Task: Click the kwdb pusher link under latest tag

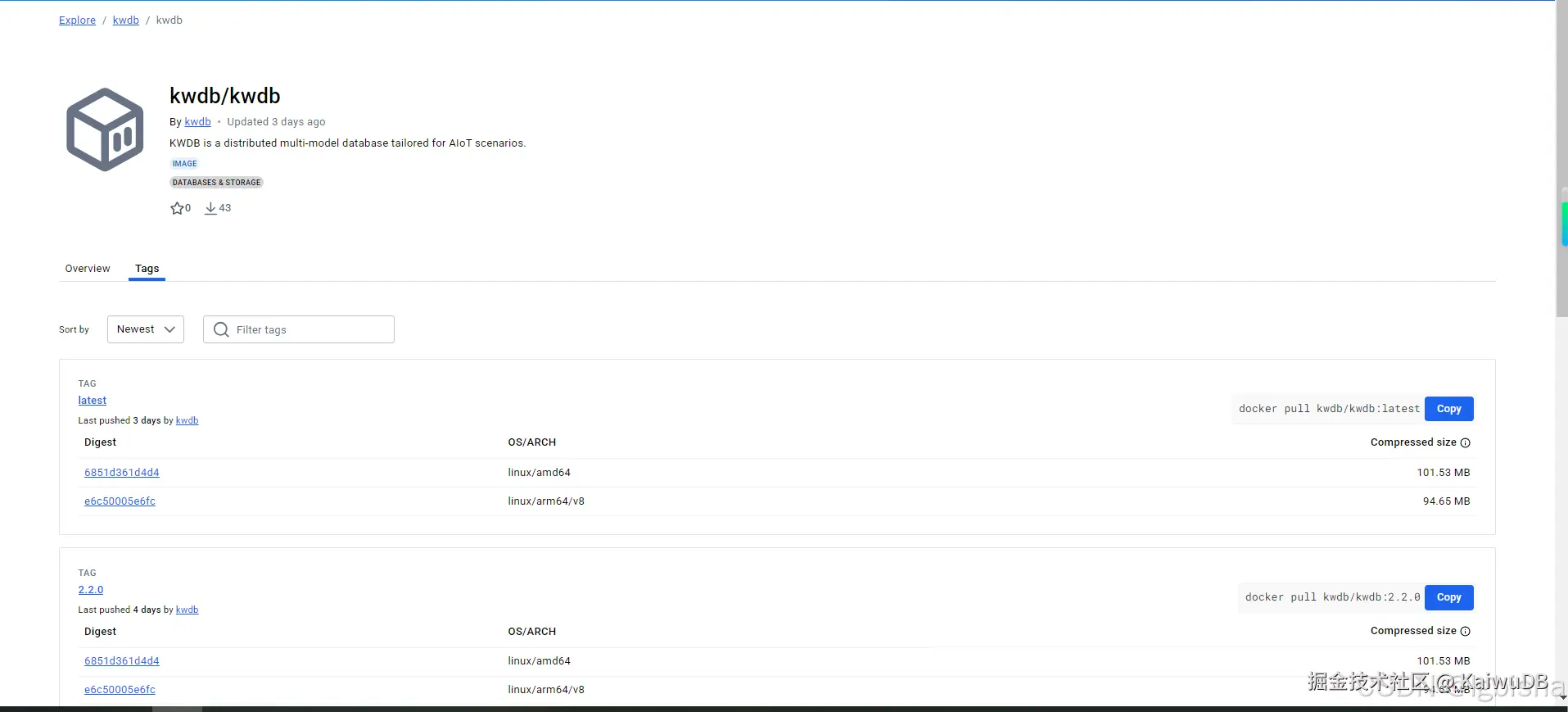Action: coord(188,420)
